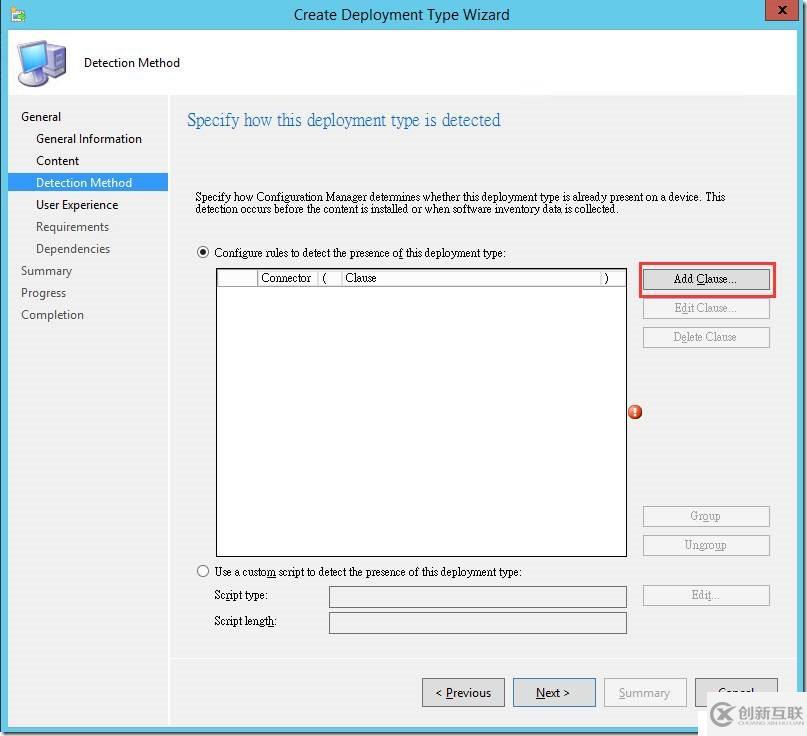The width and height of the screenshot is (807, 736).
Task: Go back with the Previous button
Action: pyautogui.click(x=463, y=693)
